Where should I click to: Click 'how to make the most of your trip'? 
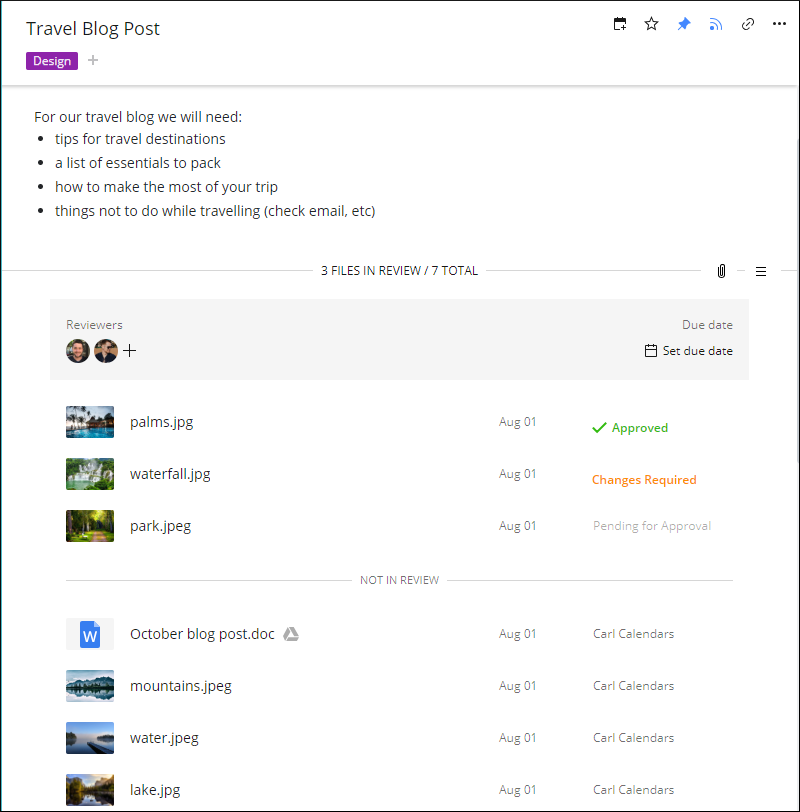[x=166, y=187]
